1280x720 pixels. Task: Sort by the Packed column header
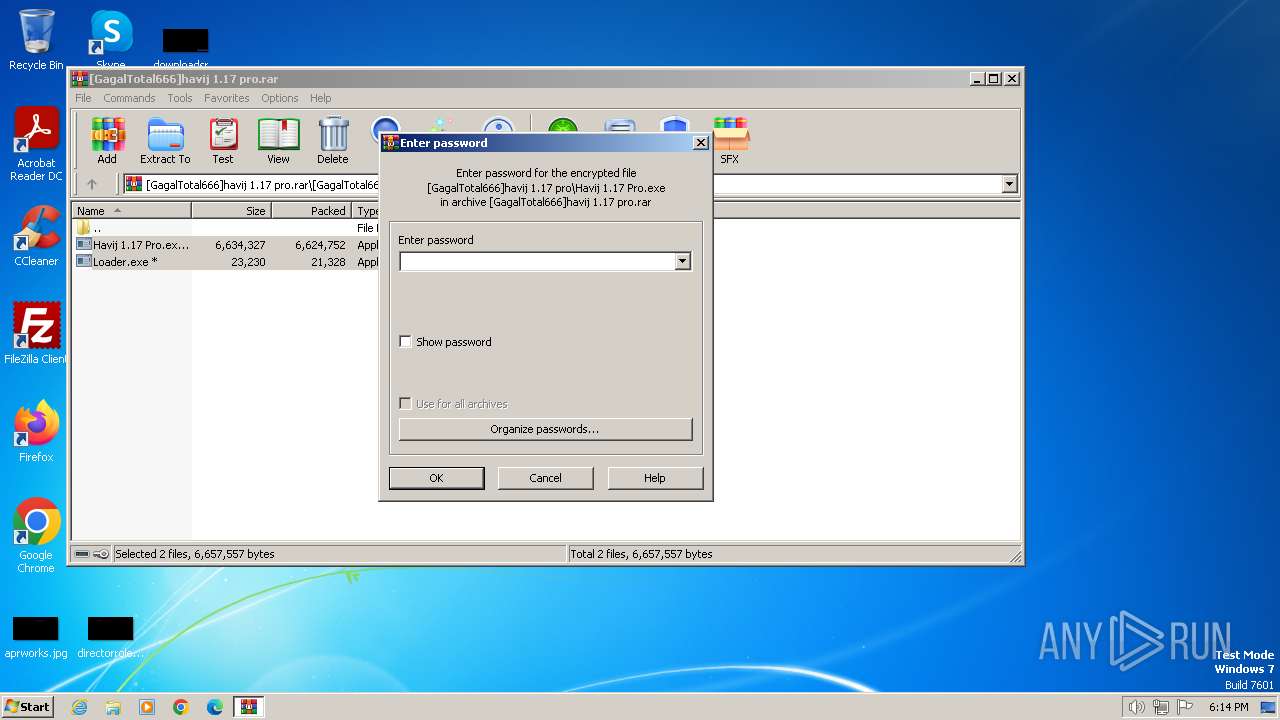point(312,211)
